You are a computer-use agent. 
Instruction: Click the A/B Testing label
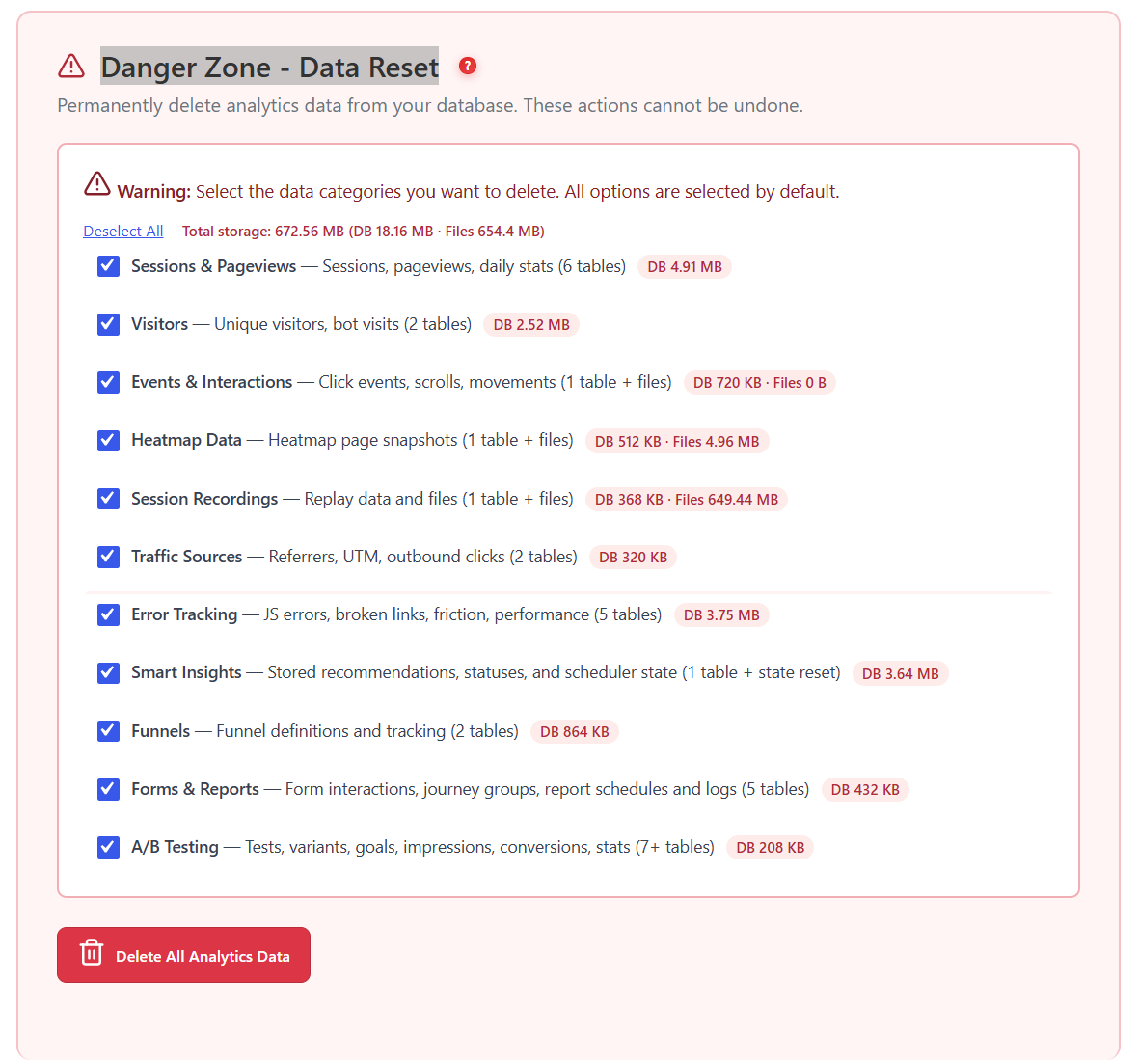point(175,847)
